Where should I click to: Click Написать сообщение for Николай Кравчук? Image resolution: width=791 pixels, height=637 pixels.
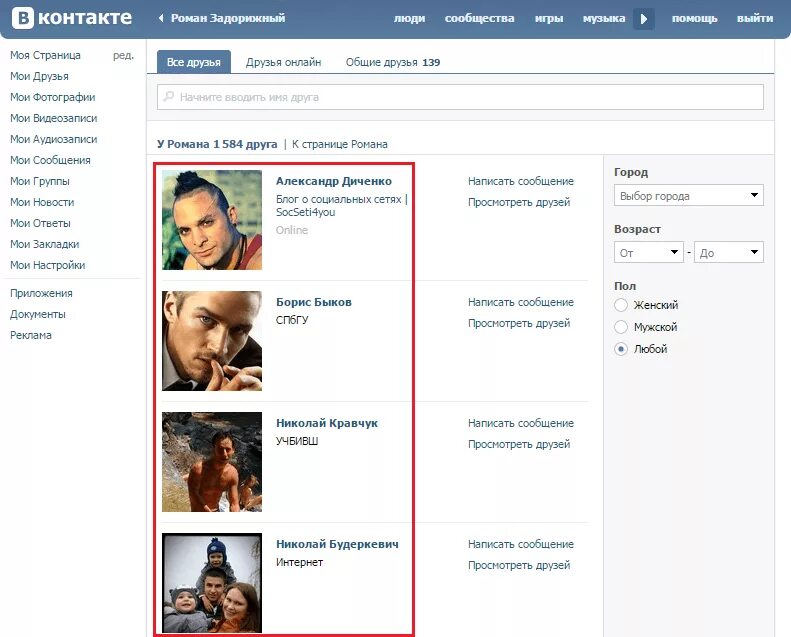tap(521, 423)
